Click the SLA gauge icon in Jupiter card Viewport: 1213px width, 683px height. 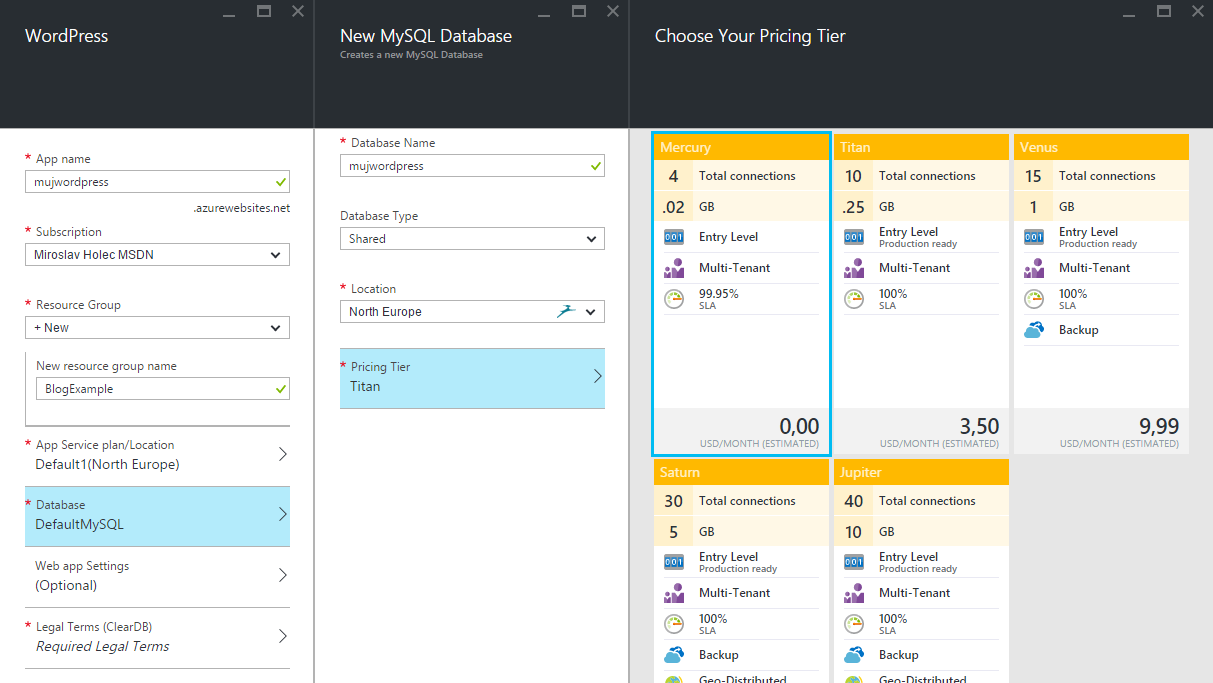[x=854, y=624]
